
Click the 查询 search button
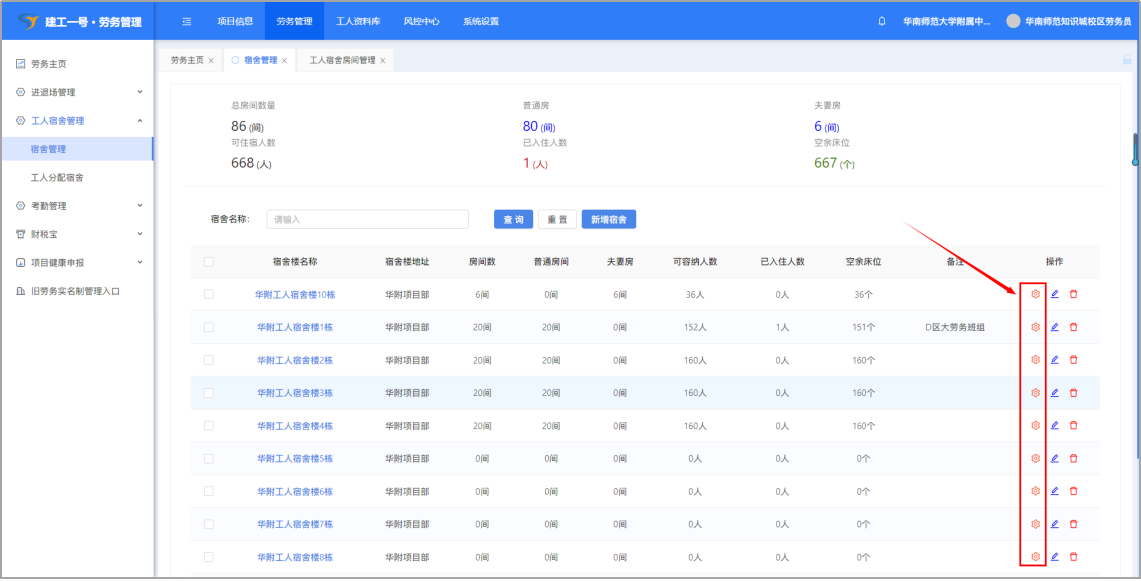pos(513,220)
